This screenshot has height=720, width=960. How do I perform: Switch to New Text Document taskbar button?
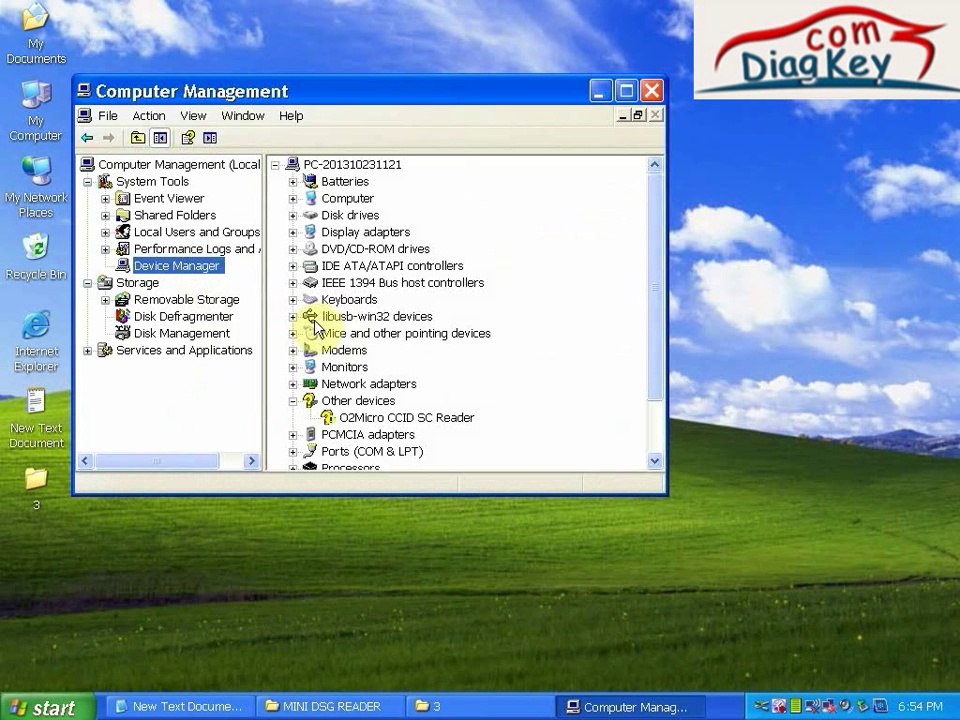179,707
